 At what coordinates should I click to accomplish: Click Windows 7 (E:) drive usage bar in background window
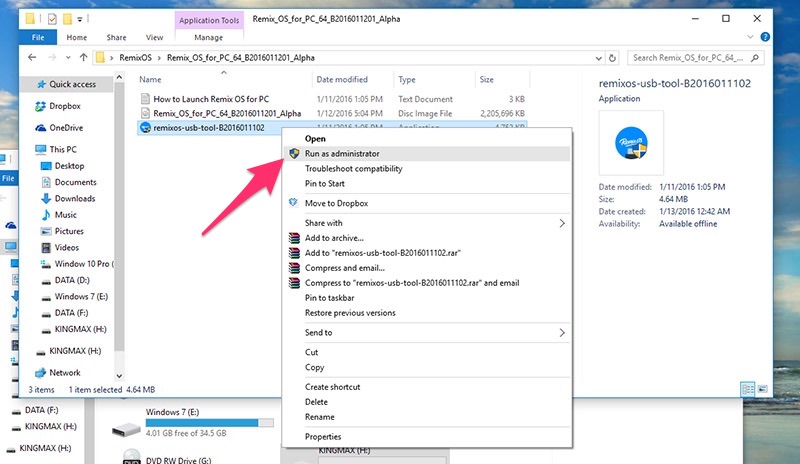click(210, 423)
